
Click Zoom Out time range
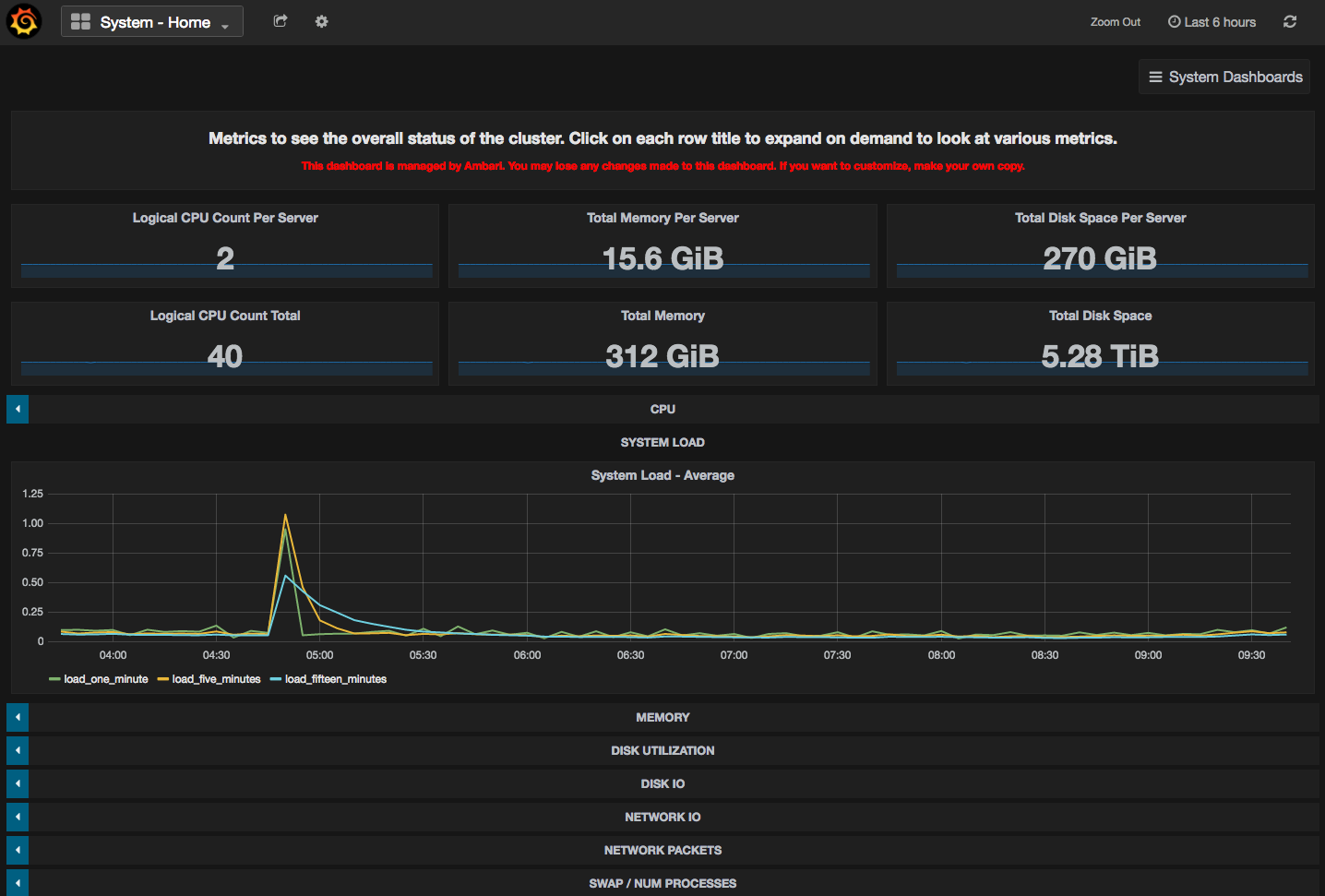(x=1115, y=22)
